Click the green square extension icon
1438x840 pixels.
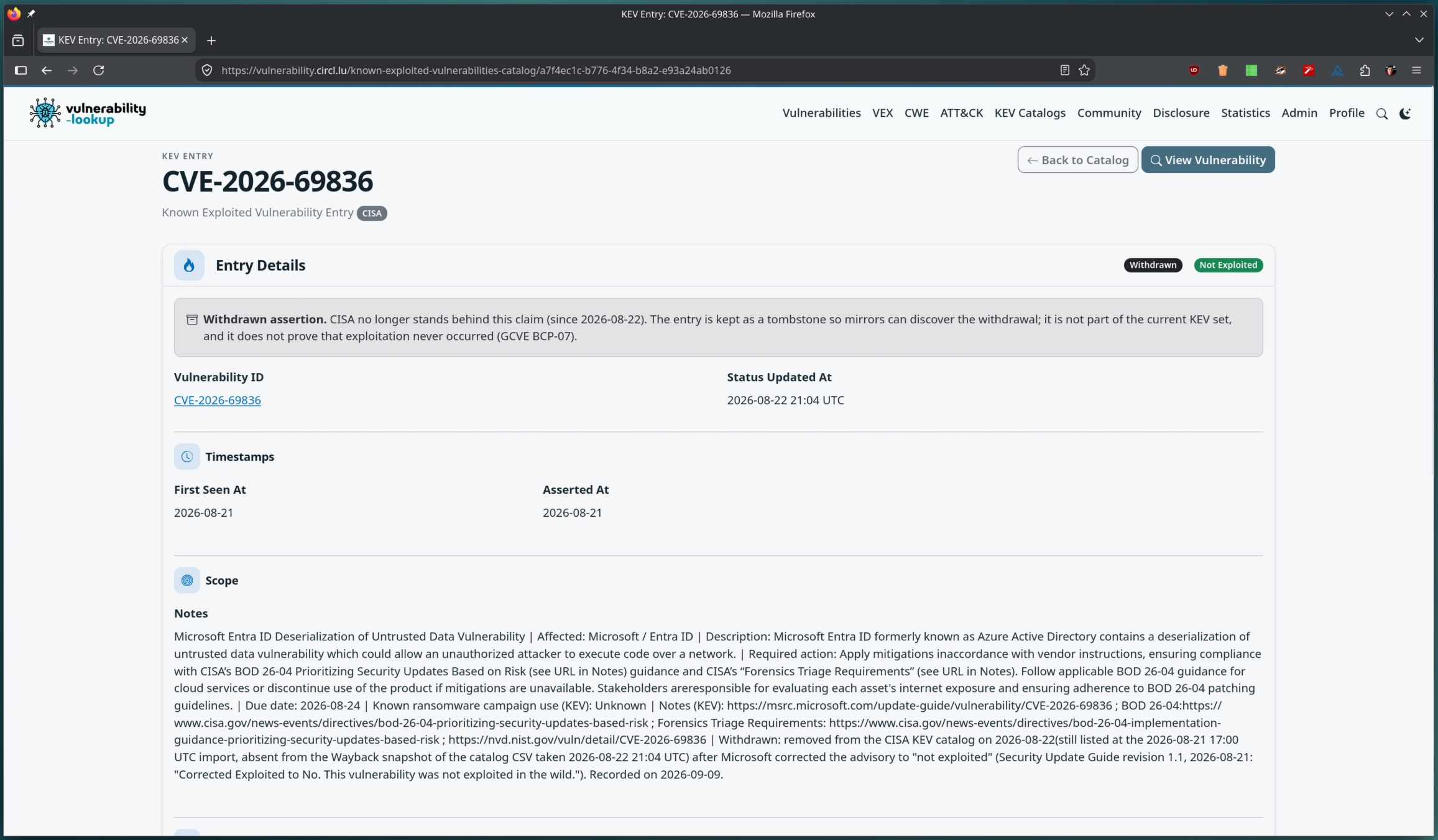tap(1251, 70)
